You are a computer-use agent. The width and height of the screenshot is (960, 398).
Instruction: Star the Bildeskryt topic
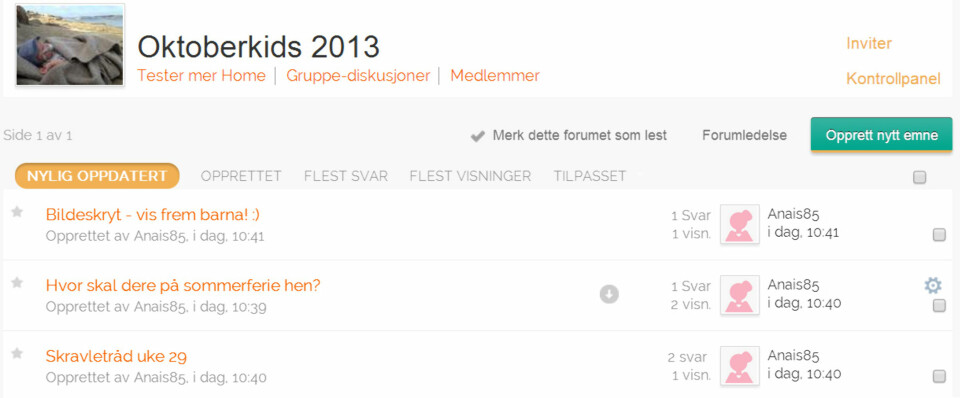(x=17, y=212)
